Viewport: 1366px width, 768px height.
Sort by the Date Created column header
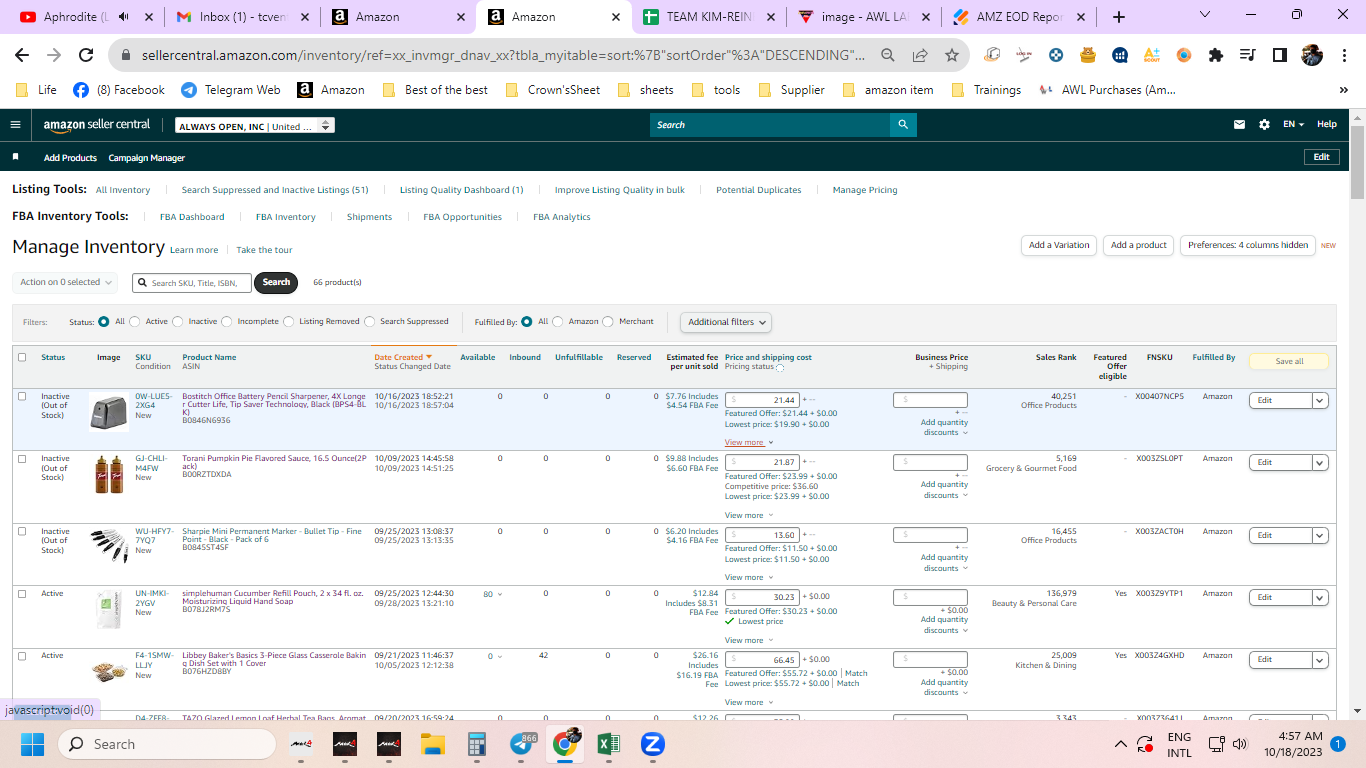403,357
